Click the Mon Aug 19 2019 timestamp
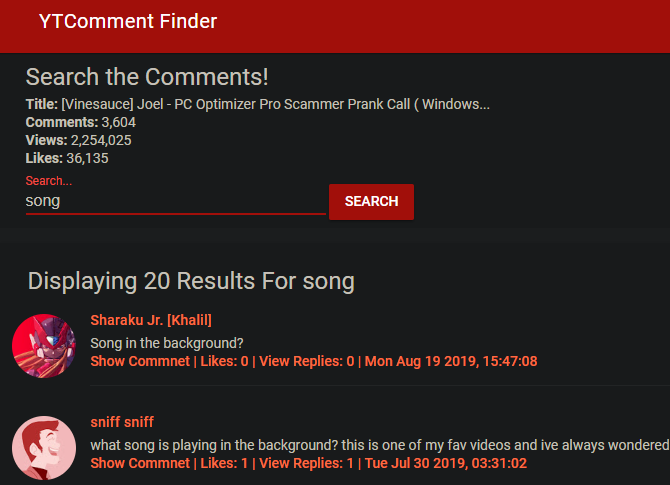 tap(451, 361)
